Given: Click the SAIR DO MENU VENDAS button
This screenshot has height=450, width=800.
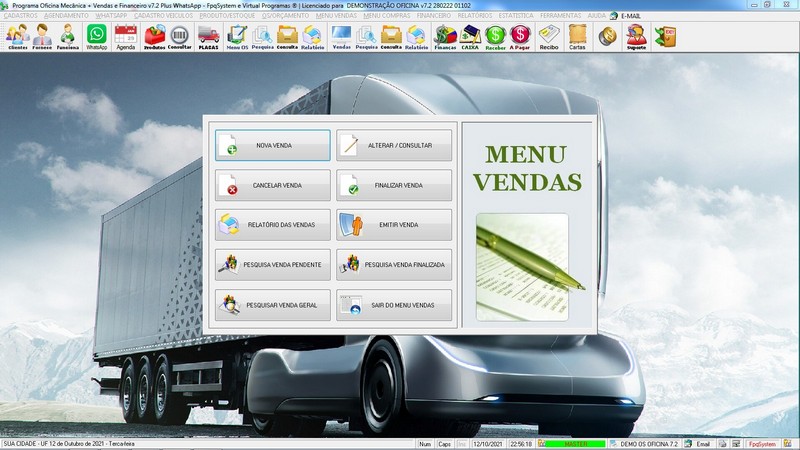Looking at the screenshot, I should click(394, 305).
